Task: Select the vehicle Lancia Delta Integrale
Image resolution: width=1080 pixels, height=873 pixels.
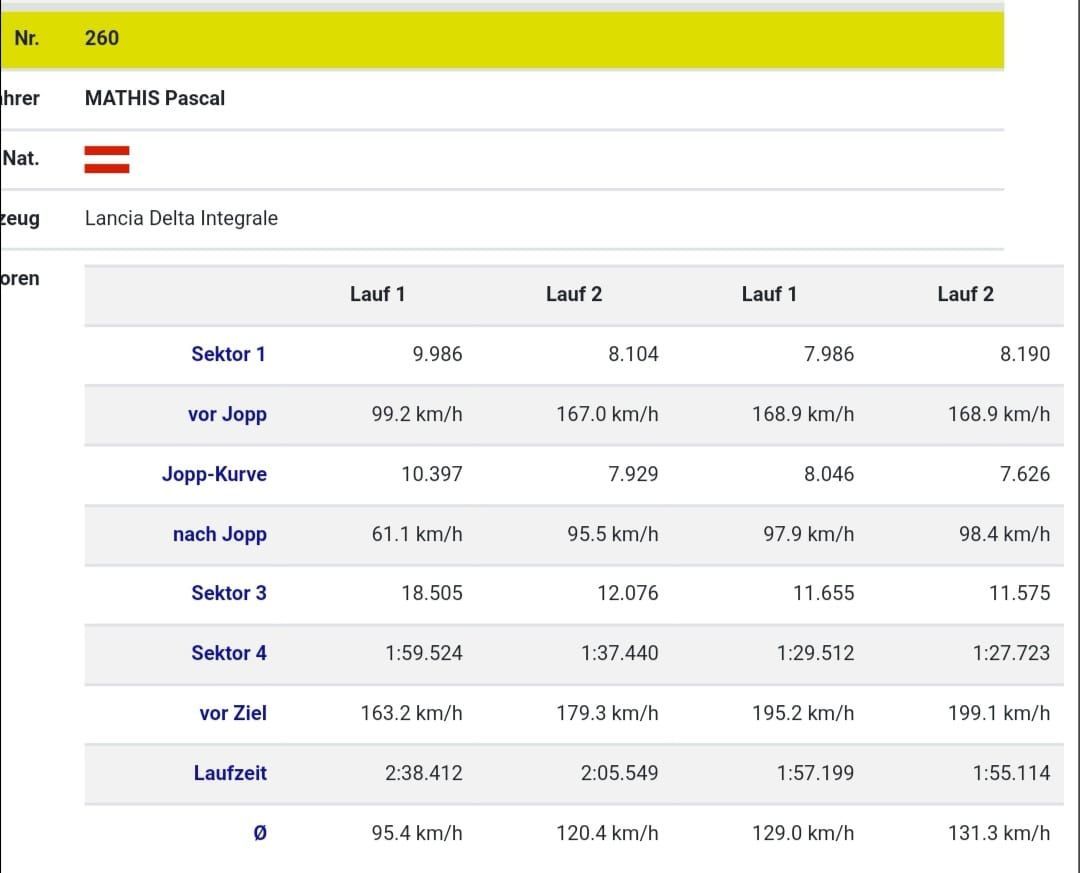Action: [x=181, y=218]
